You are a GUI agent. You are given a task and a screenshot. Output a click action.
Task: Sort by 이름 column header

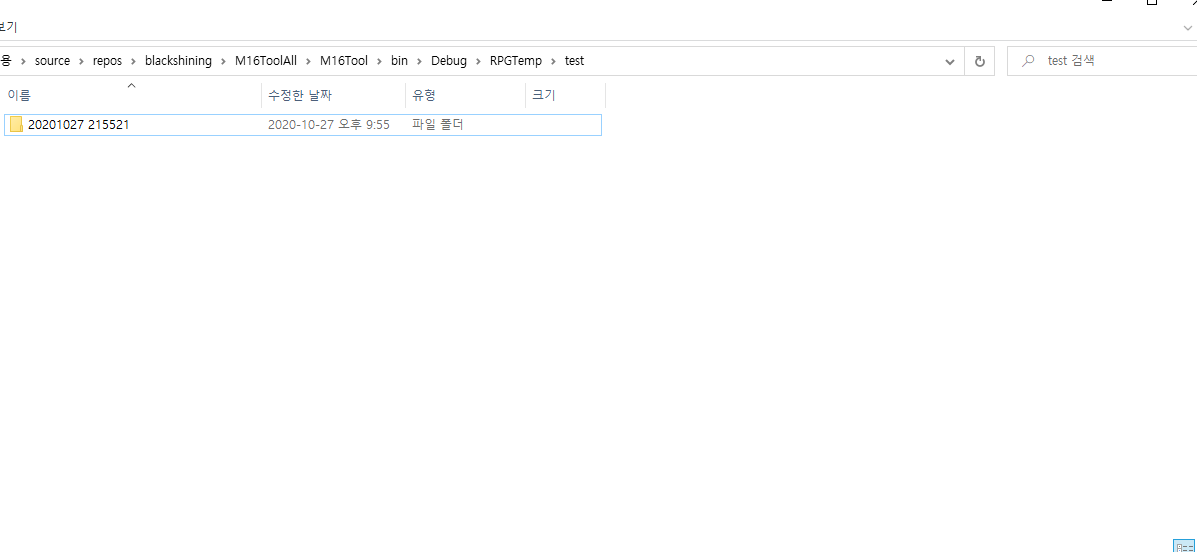click(20, 96)
